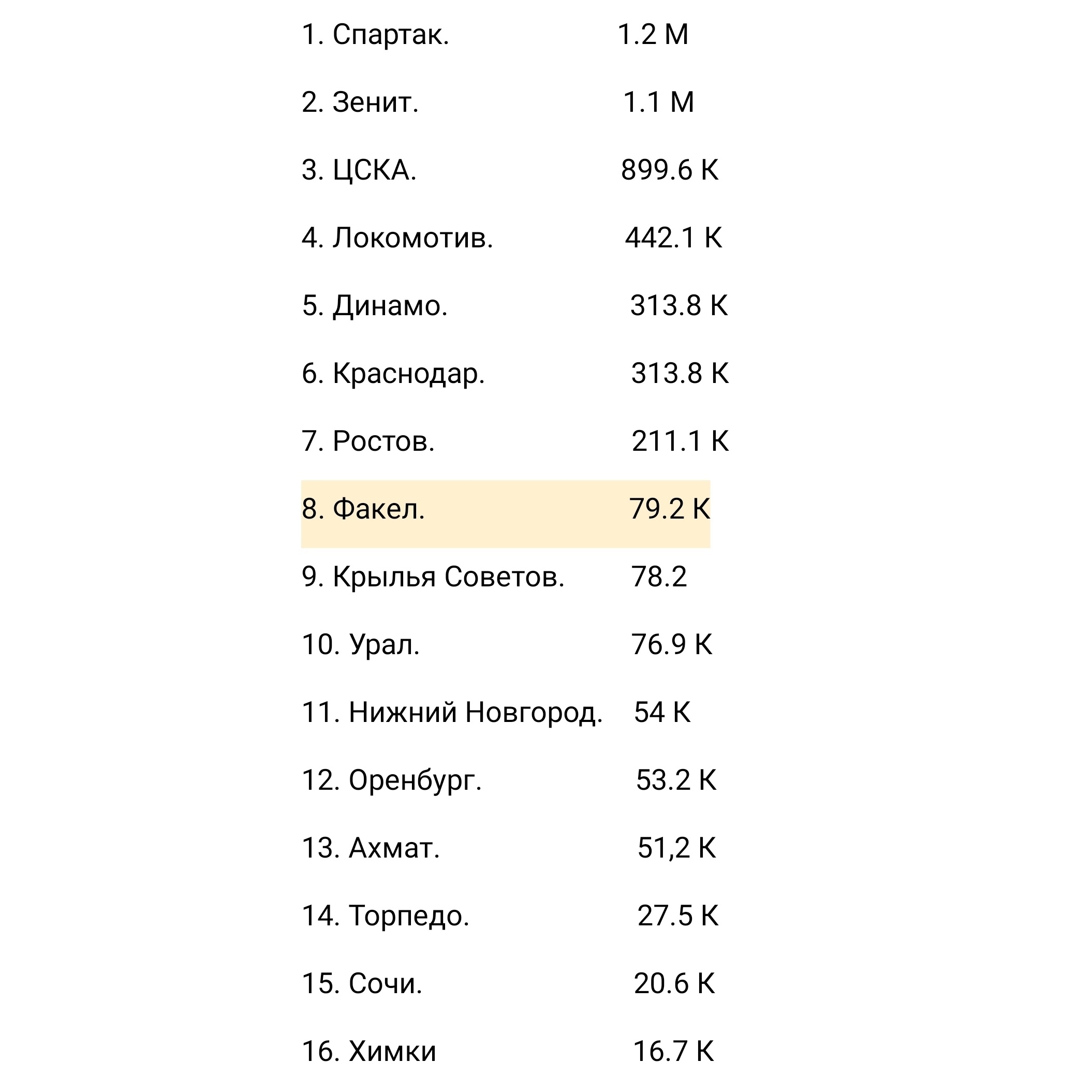The width and height of the screenshot is (1092, 1092).
Task: Select the 16.7 K figure
Action: pyautogui.click(x=673, y=1052)
